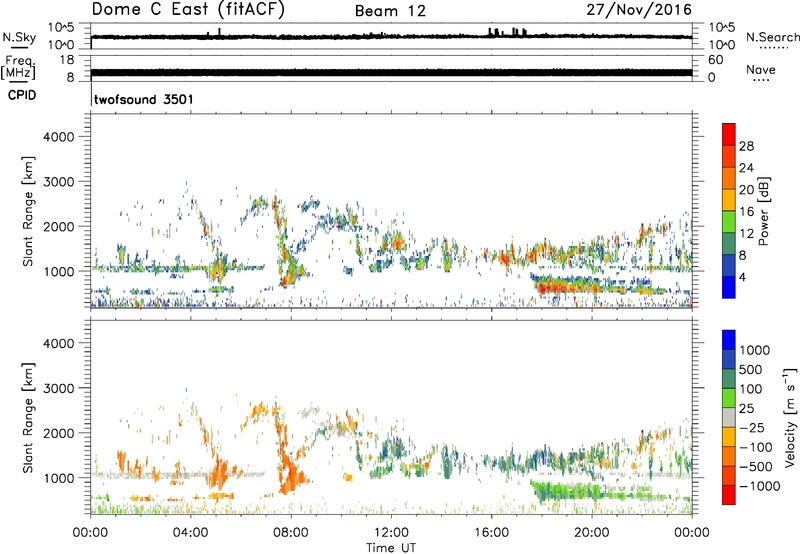Click the 2000 range label in velocity panel
This screenshot has width=800, height=554.
click(58, 433)
